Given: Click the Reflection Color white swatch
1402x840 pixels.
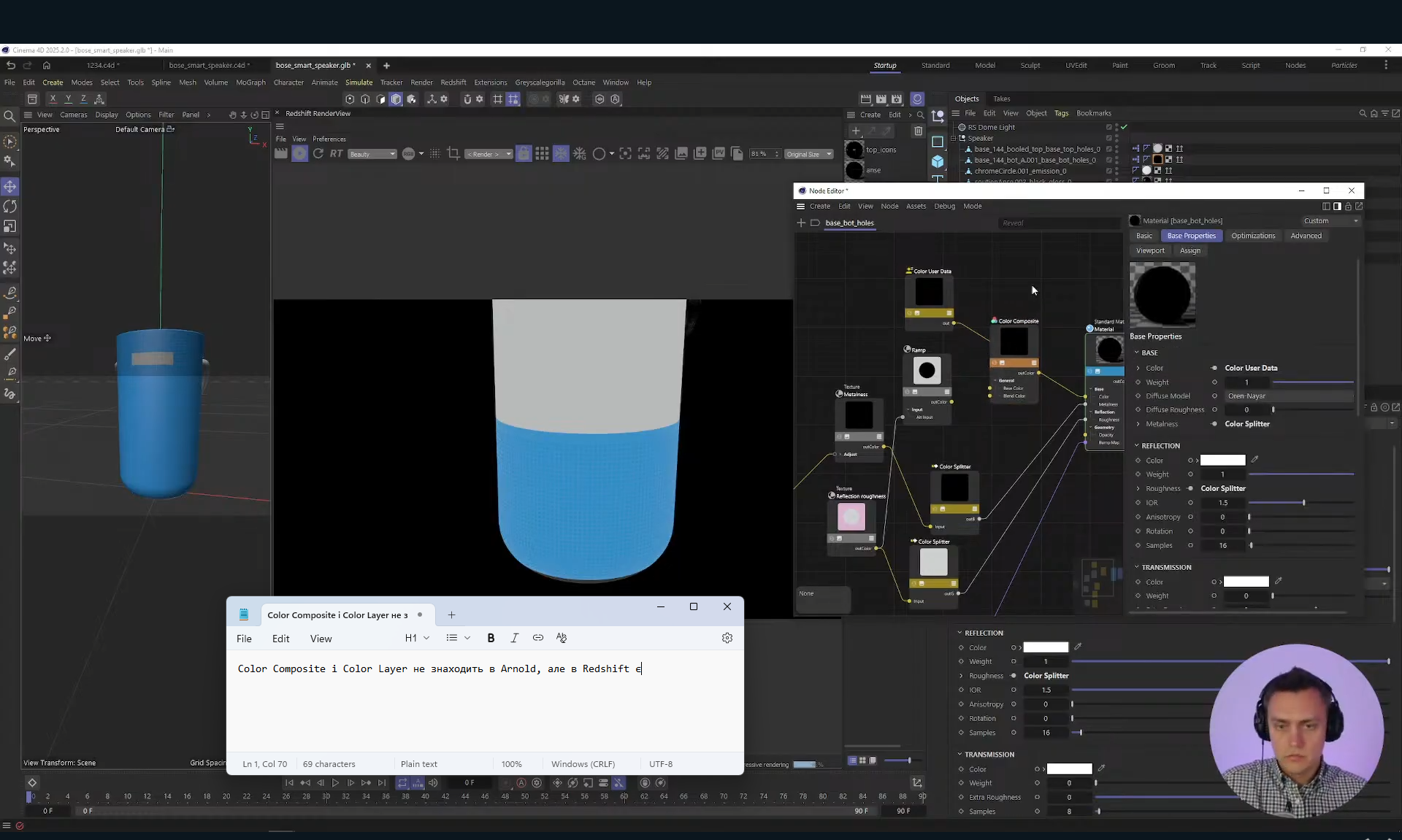Looking at the screenshot, I should (1222, 460).
